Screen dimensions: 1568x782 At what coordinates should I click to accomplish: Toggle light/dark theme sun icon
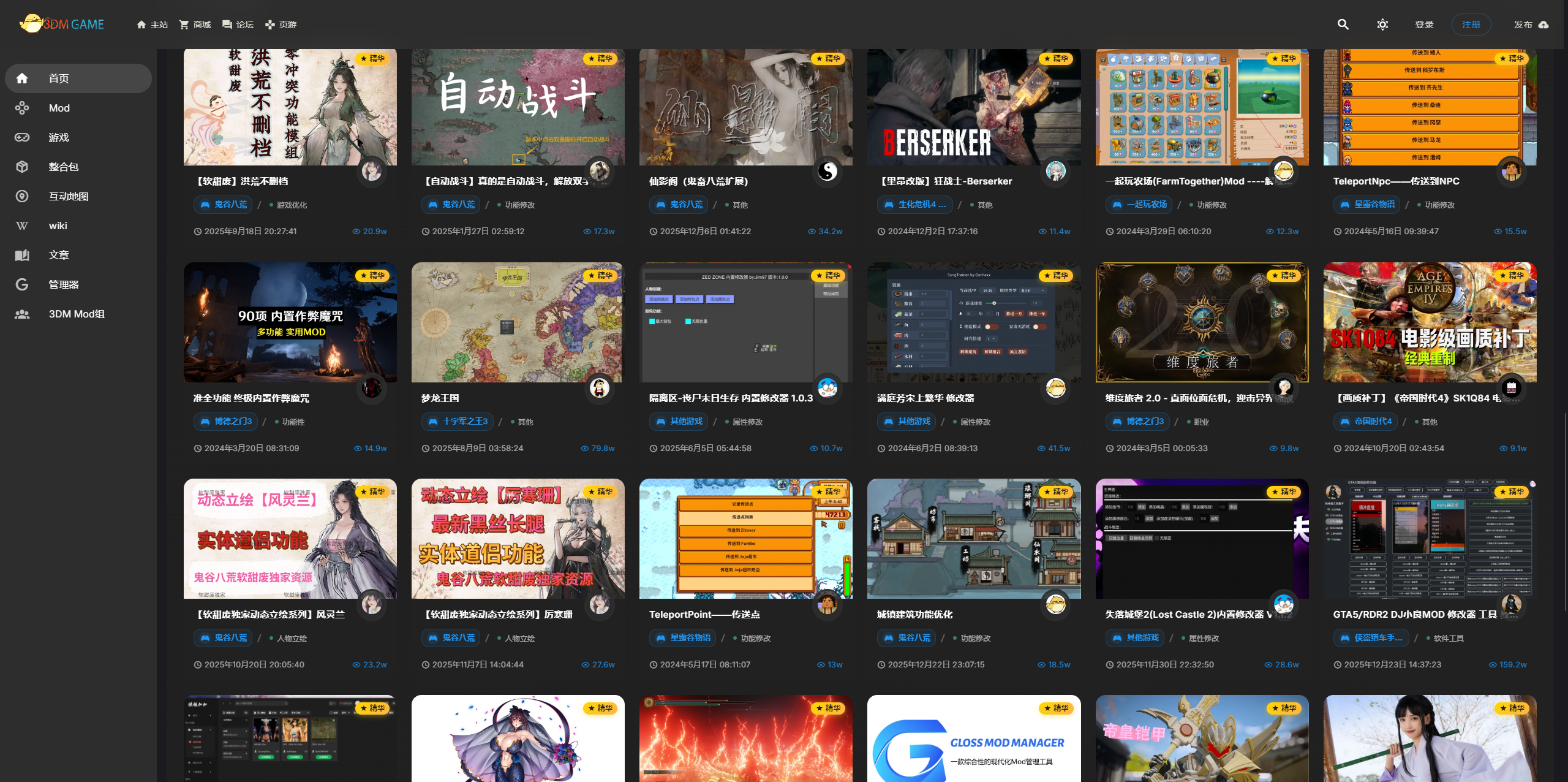pyautogui.click(x=1382, y=25)
